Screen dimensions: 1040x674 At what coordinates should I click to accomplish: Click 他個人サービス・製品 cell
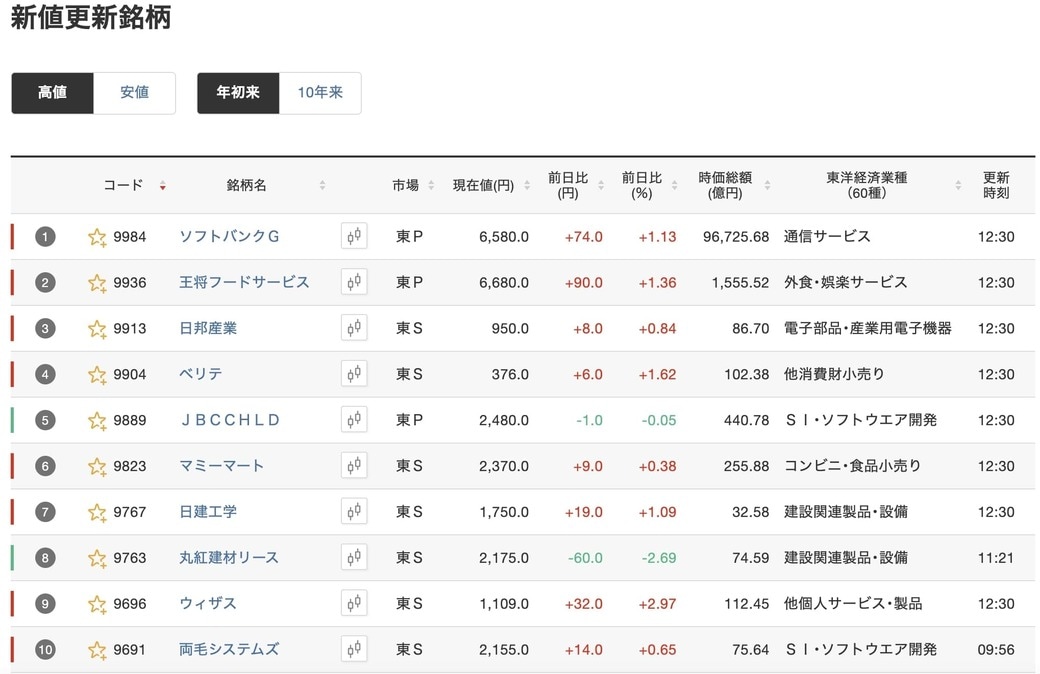pyautogui.click(x=853, y=604)
